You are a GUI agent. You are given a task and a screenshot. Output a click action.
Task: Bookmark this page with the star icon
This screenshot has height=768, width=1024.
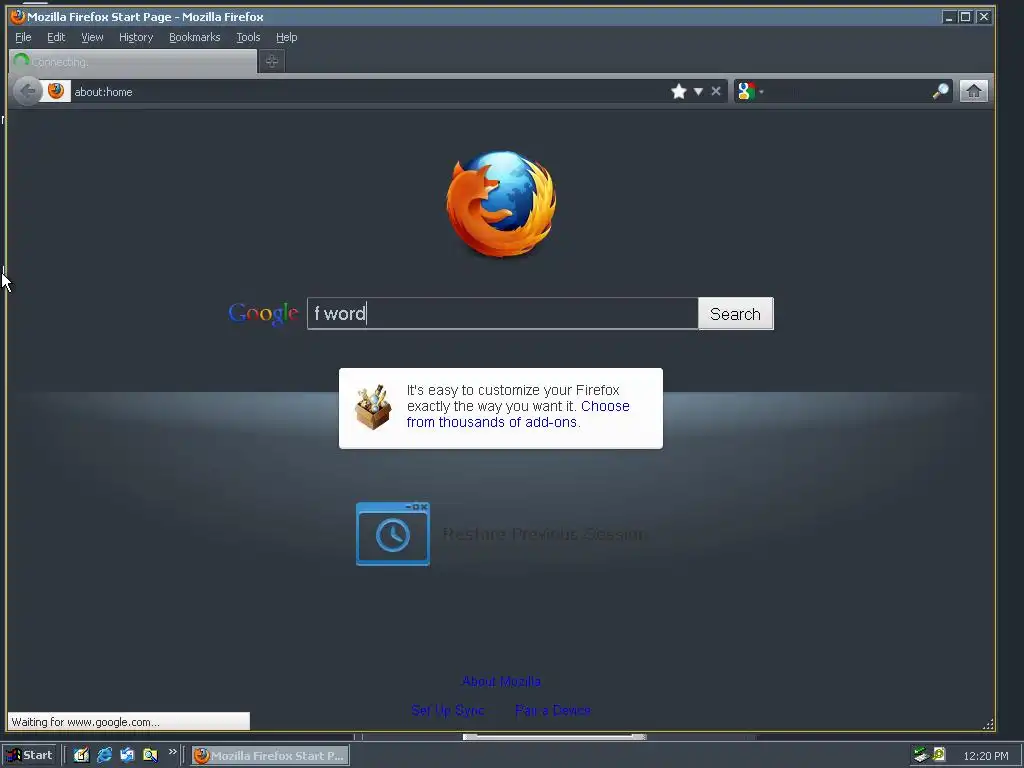coord(679,91)
